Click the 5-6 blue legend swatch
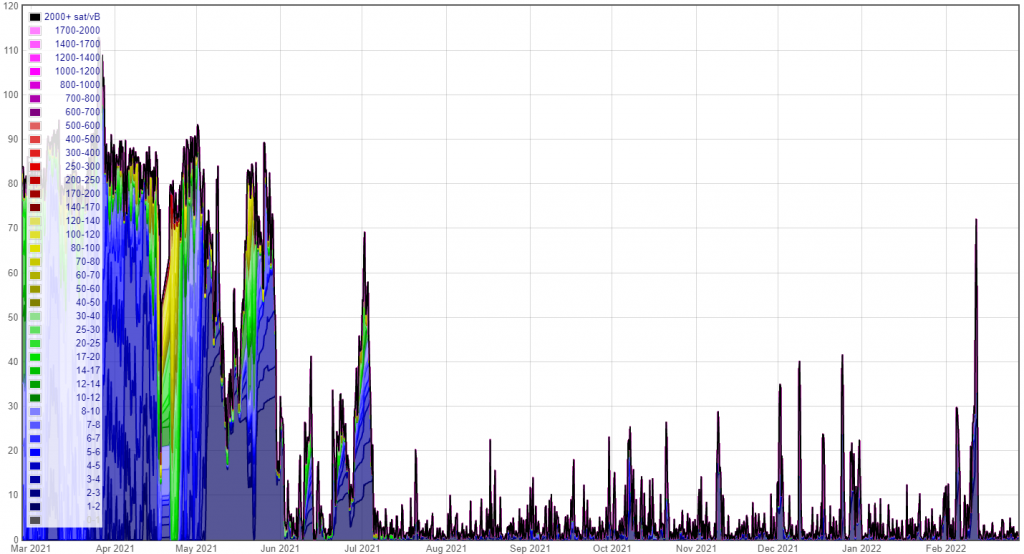Screen dimensions: 1024x554 point(35,452)
